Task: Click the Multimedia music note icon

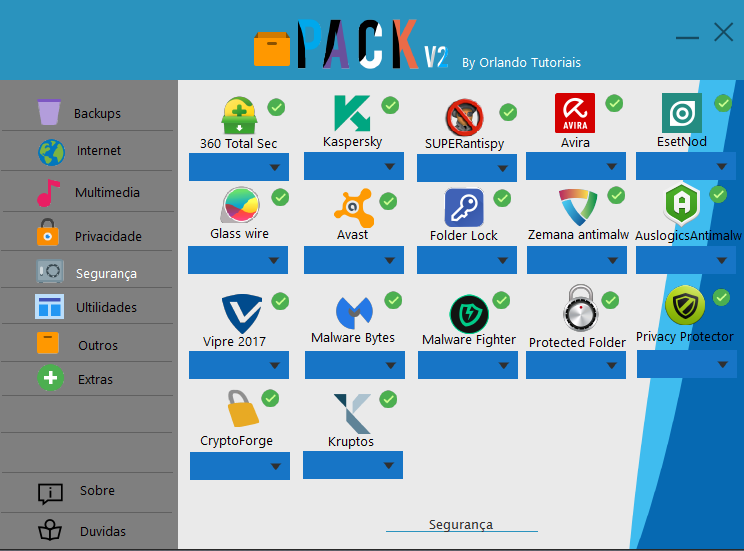Action: (48, 193)
